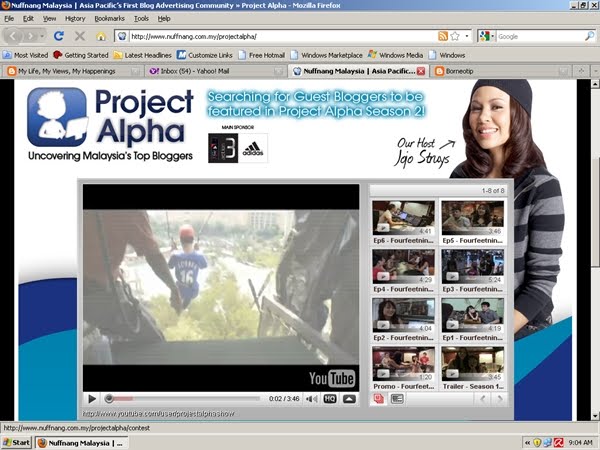Open the back/forward history dropdown arrow
The height and width of the screenshot is (450, 600).
pos(42,36)
